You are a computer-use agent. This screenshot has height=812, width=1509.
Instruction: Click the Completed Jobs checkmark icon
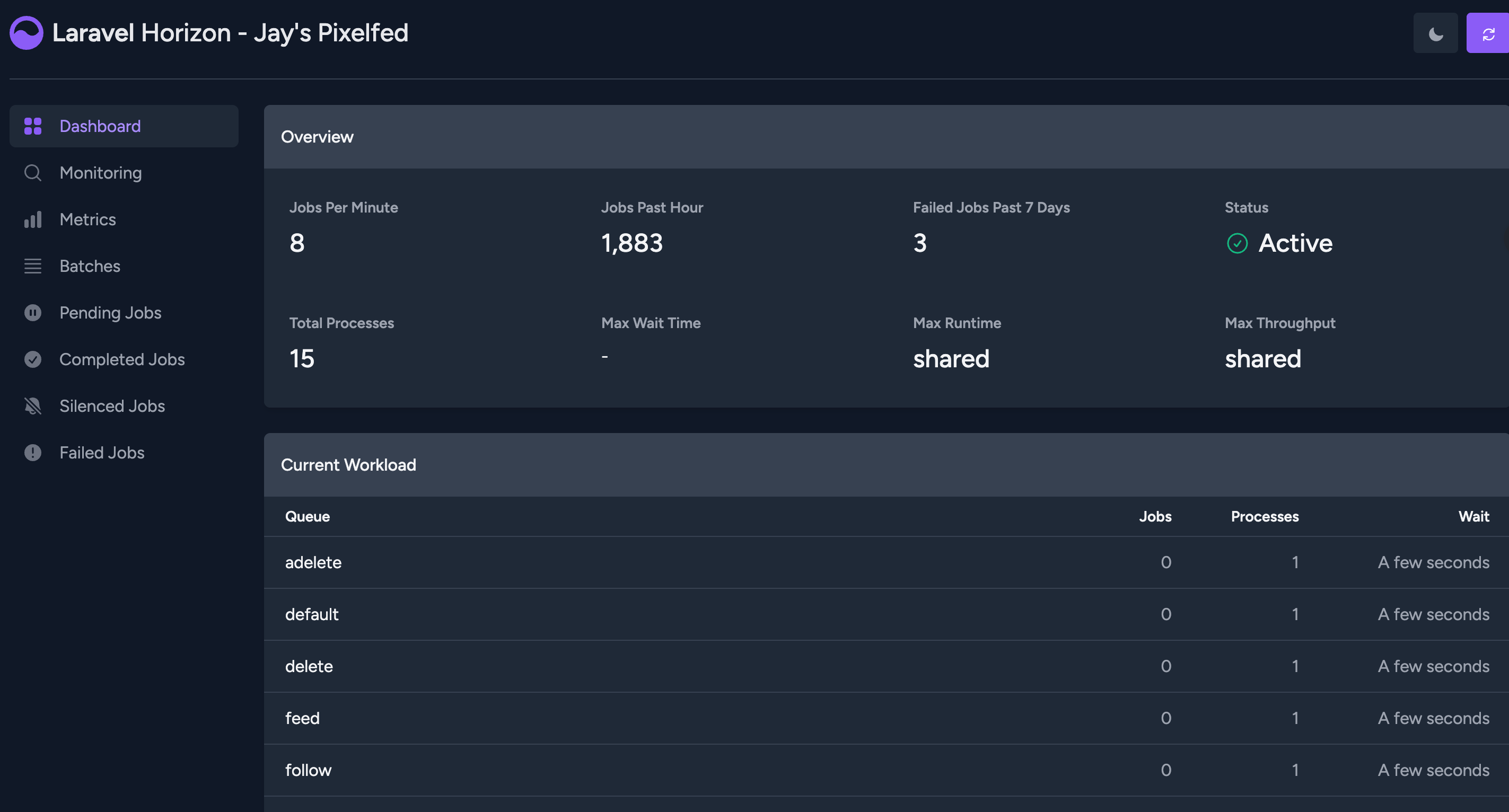33,359
